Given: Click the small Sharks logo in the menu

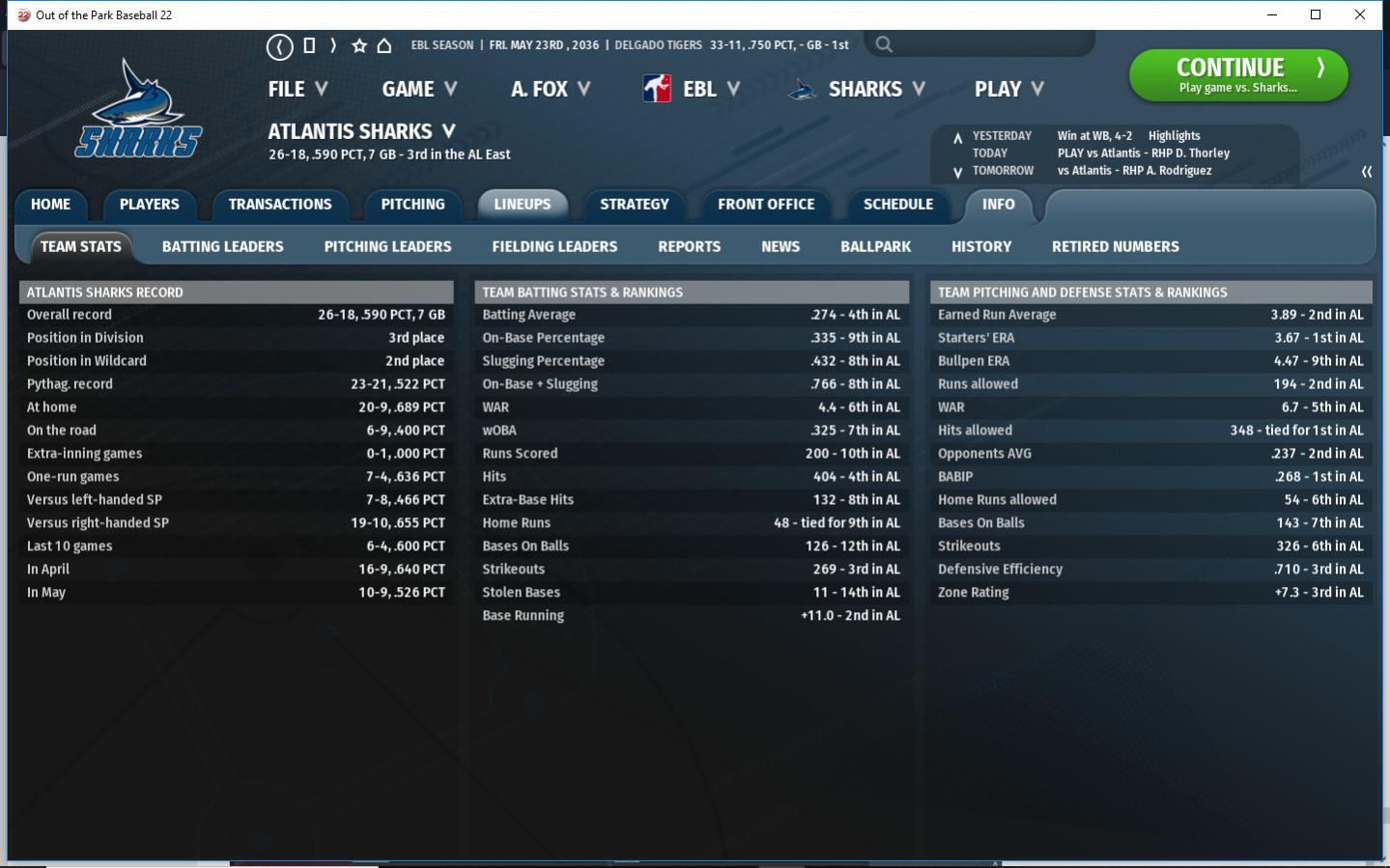Looking at the screenshot, I should pyautogui.click(x=802, y=90).
